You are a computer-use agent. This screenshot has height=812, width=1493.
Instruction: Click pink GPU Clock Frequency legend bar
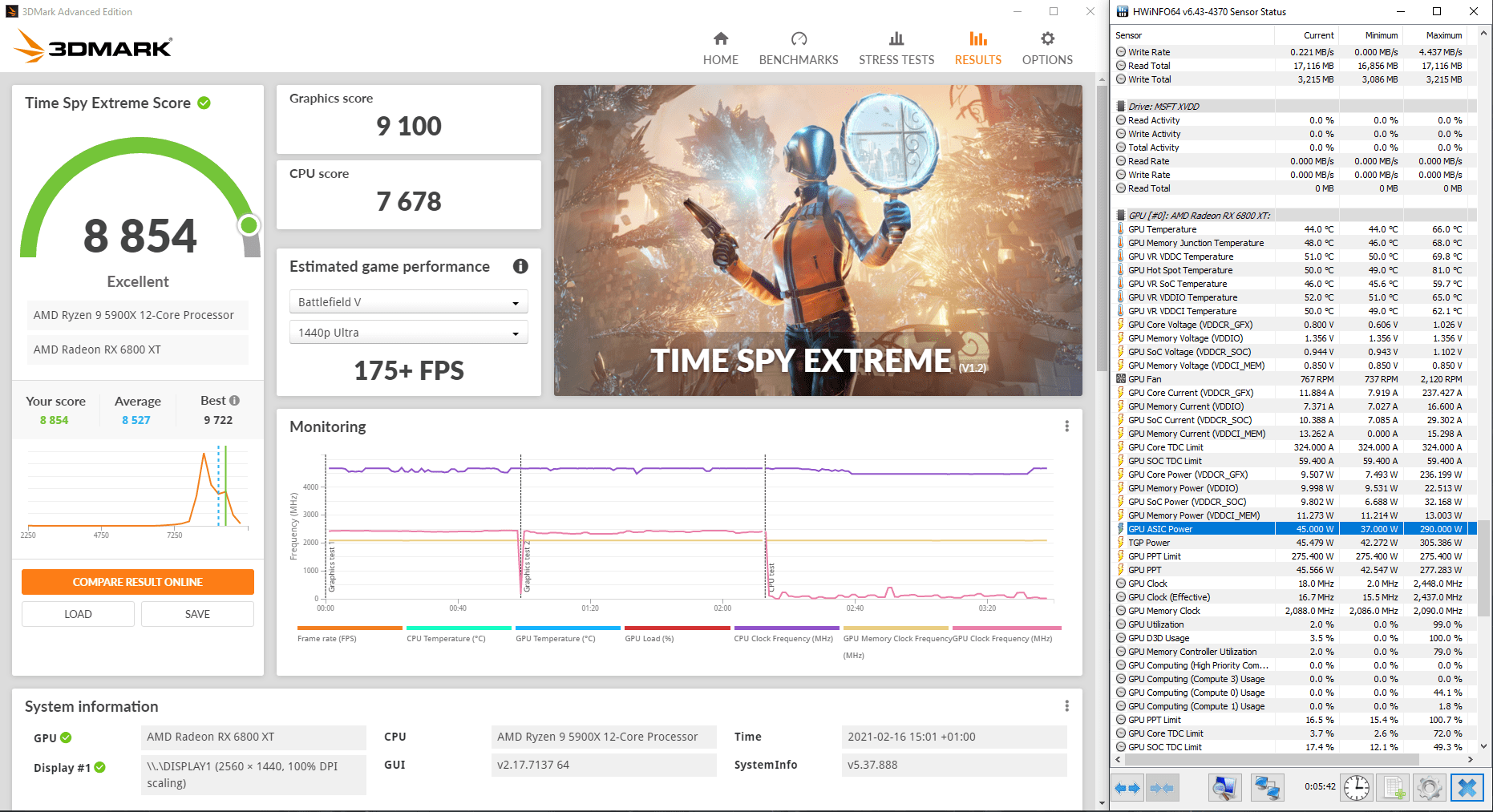(x=1007, y=628)
